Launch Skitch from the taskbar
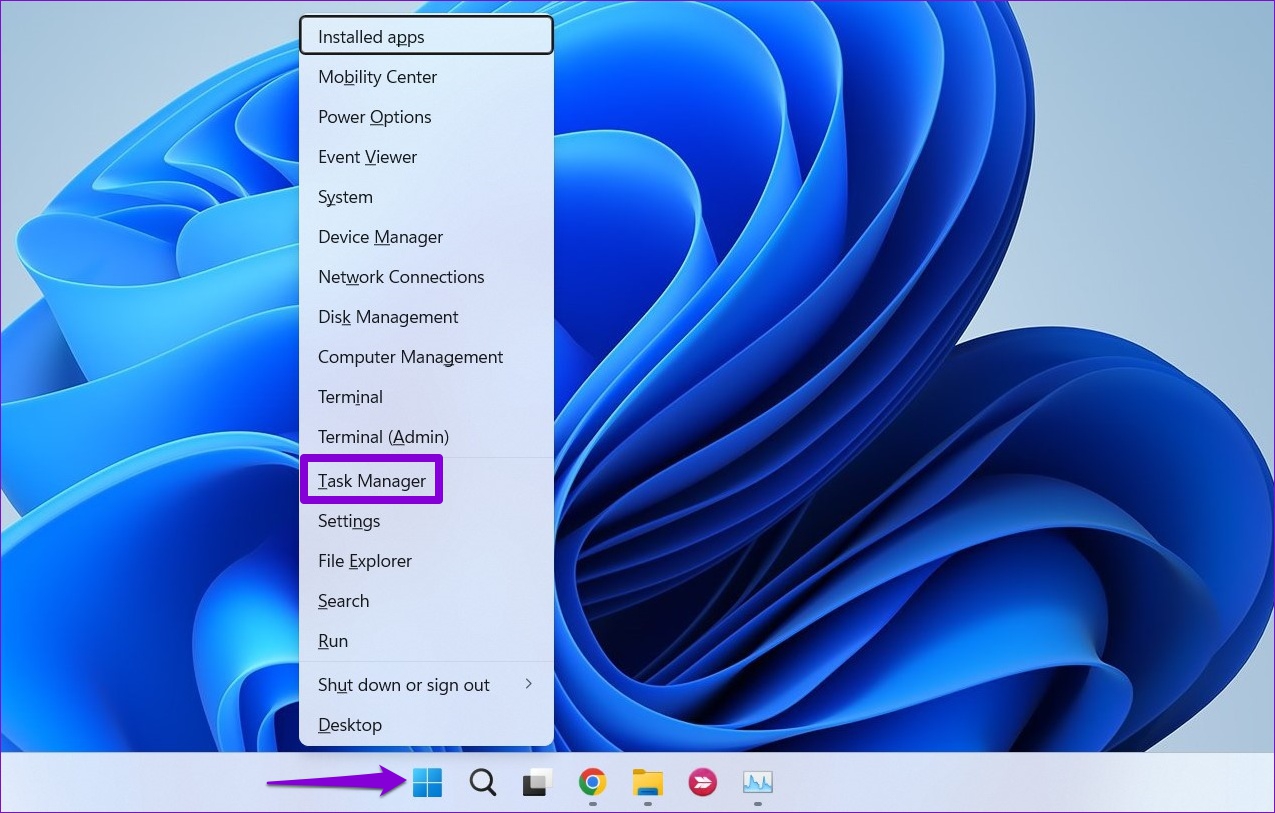This screenshot has height=813, width=1275. pyautogui.click(x=702, y=783)
